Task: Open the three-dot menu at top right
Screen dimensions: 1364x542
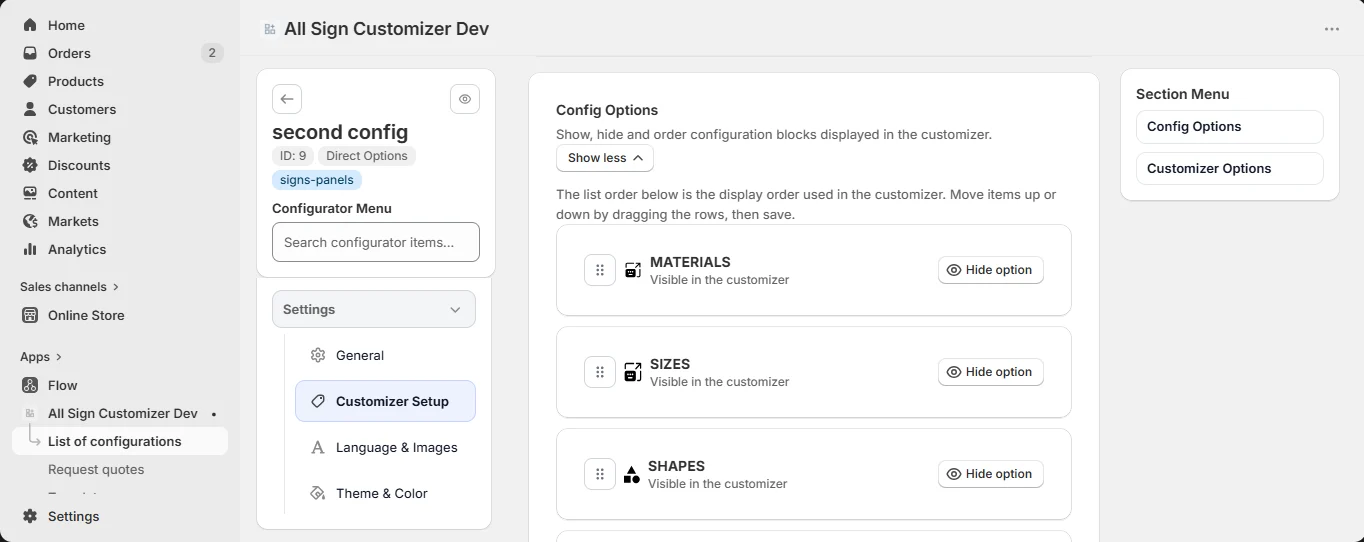Action: tap(1332, 29)
